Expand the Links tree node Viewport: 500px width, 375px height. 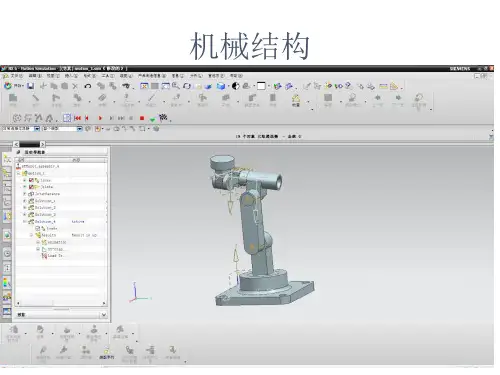point(25,180)
